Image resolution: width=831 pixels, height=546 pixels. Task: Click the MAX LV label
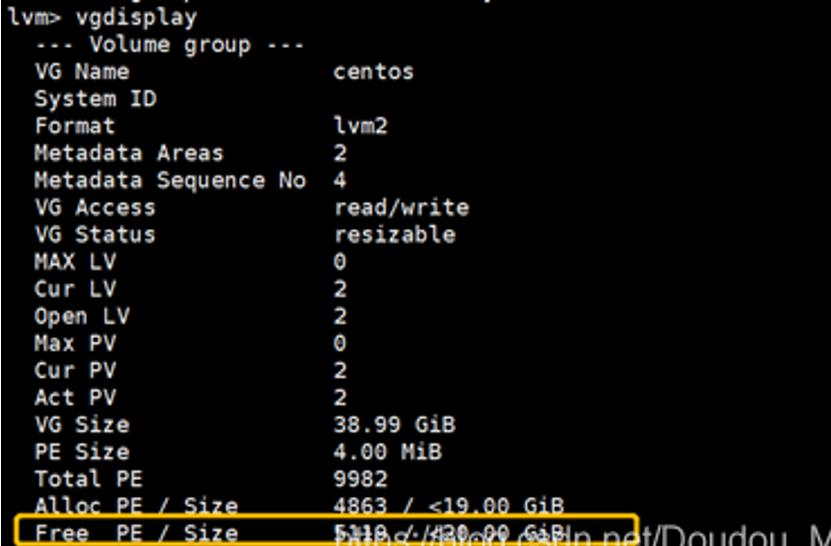(x=75, y=262)
